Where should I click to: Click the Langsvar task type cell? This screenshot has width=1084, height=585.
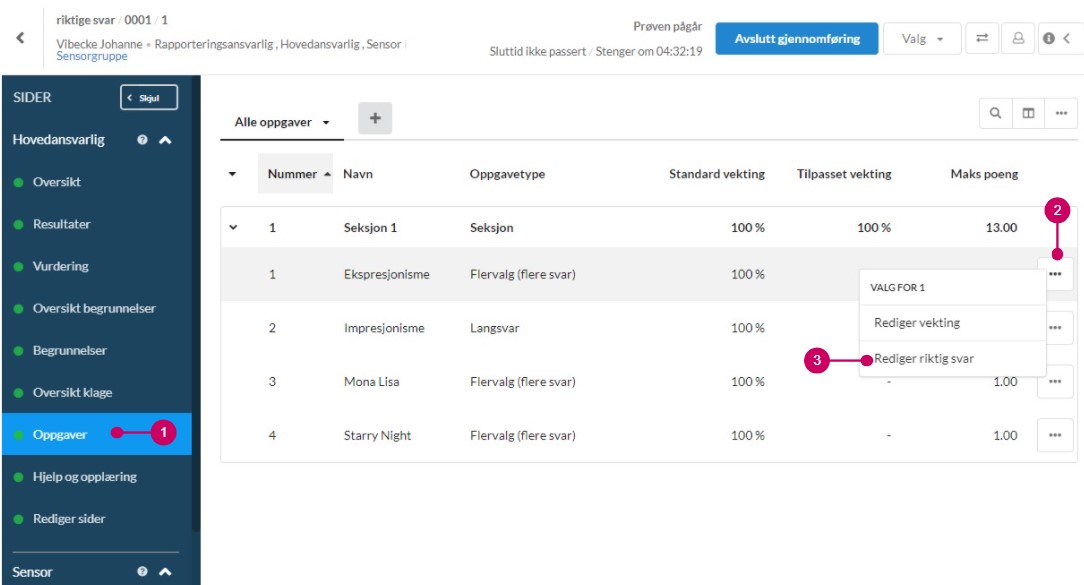tap(494, 328)
